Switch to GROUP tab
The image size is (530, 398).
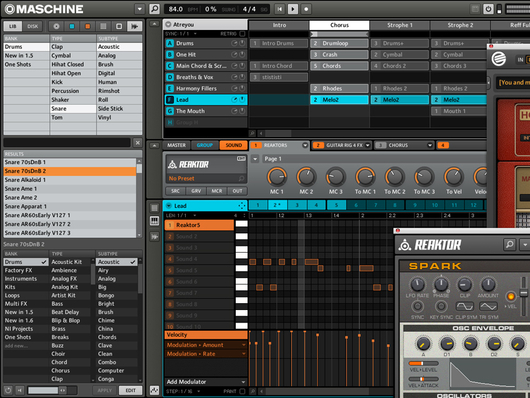(x=204, y=145)
